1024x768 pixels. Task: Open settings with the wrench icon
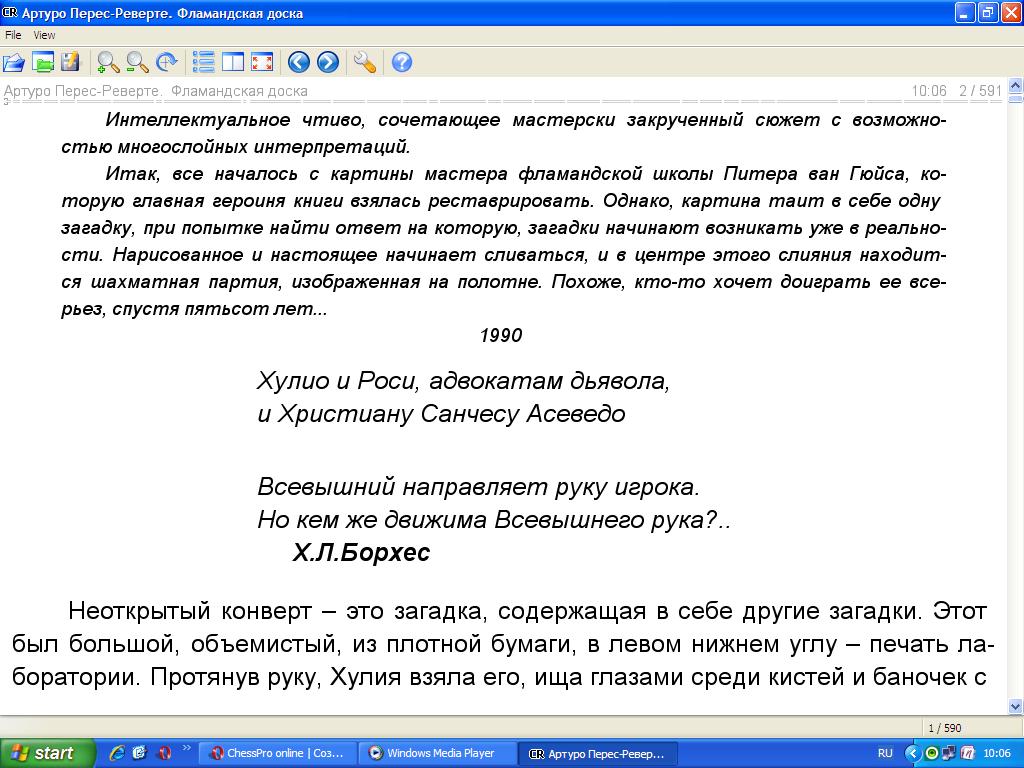click(x=365, y=63)
